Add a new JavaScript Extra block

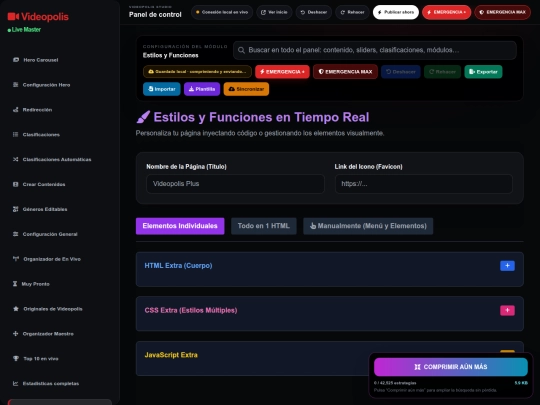[507, 352]
